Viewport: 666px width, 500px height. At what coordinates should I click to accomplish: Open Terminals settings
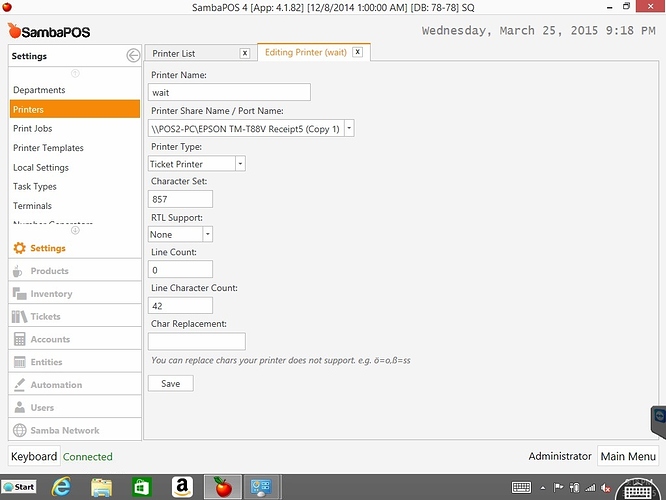click(75, 206)
